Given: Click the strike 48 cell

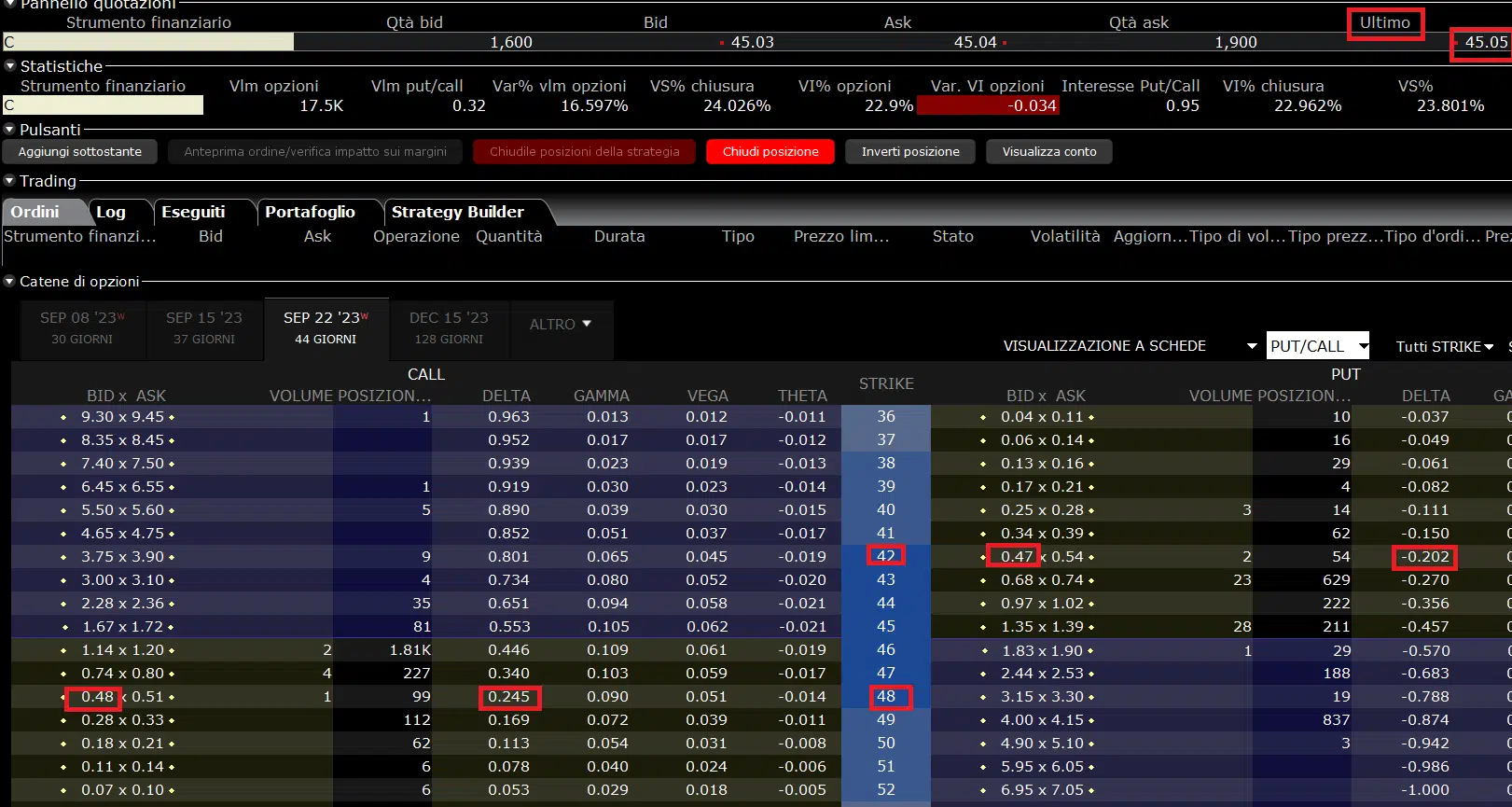Looking at the screenshot, I should pyautogui.click(x=885, y=697).
